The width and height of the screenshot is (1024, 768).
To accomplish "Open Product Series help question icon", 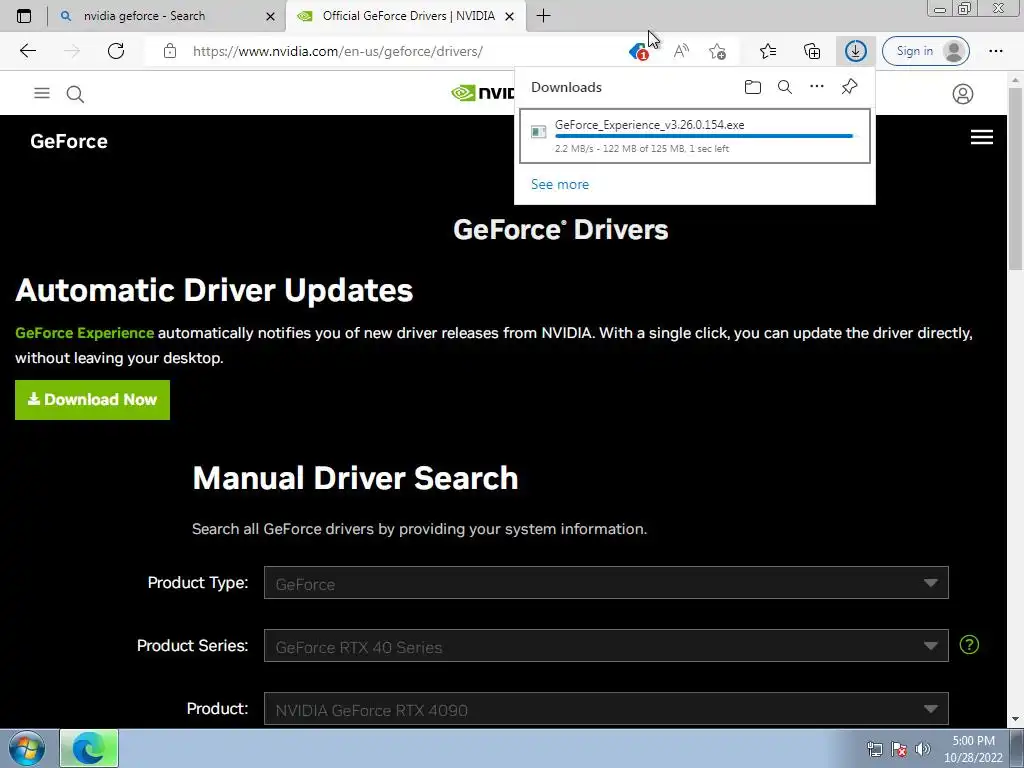I will (x=969, y=645).
